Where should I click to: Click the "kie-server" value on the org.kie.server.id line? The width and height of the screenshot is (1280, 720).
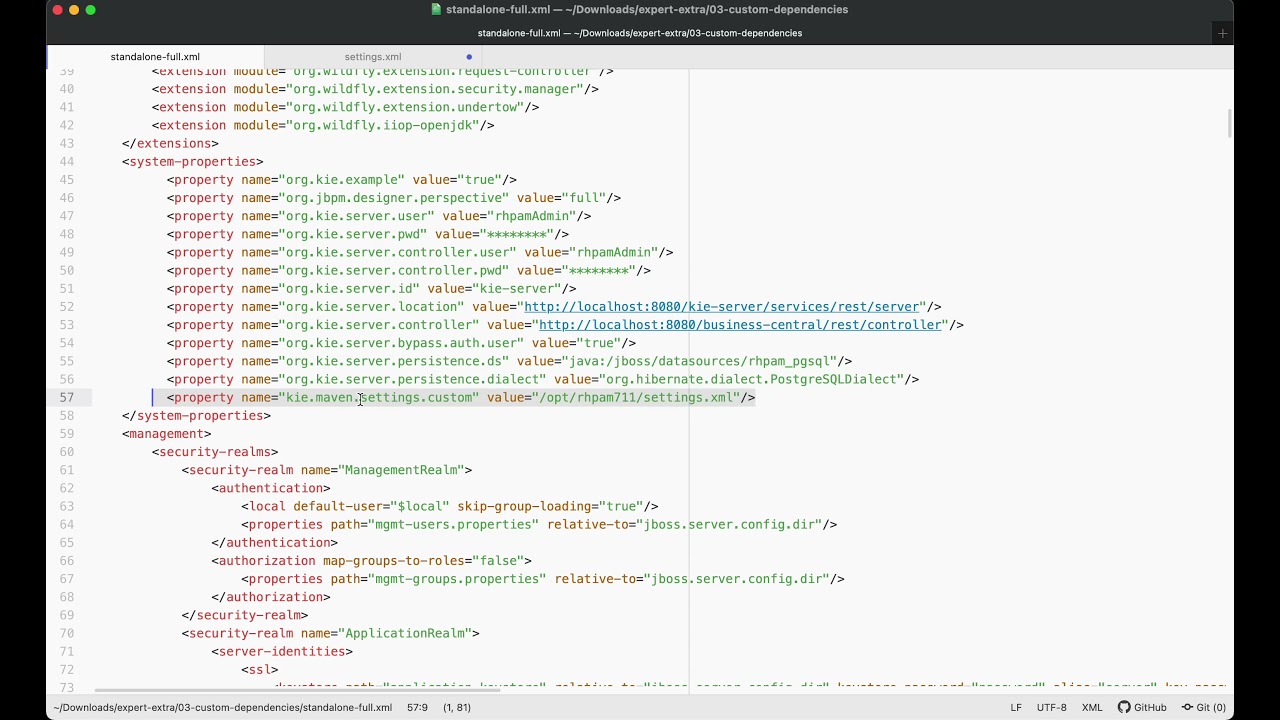click(516, 289)
